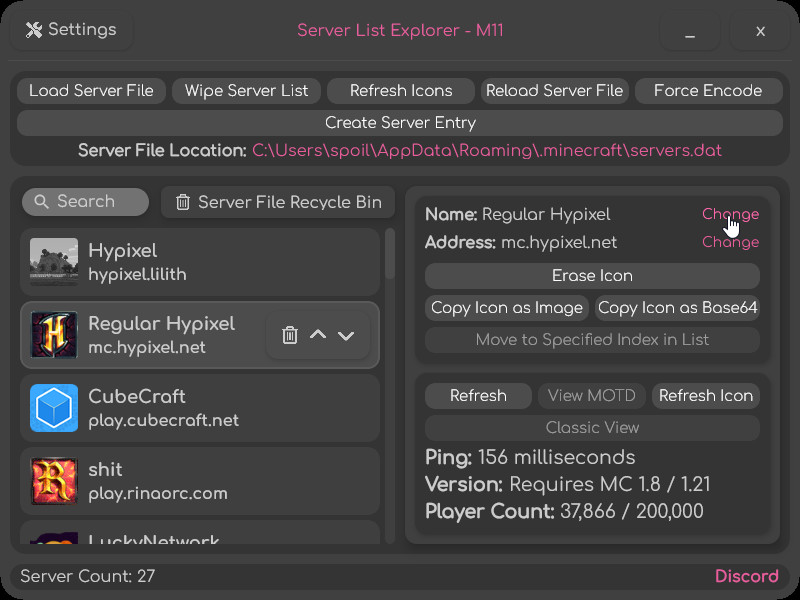This screenshot has height=600, width=800.
Task: Click Copy Icon as Base64
Action: 677,308
